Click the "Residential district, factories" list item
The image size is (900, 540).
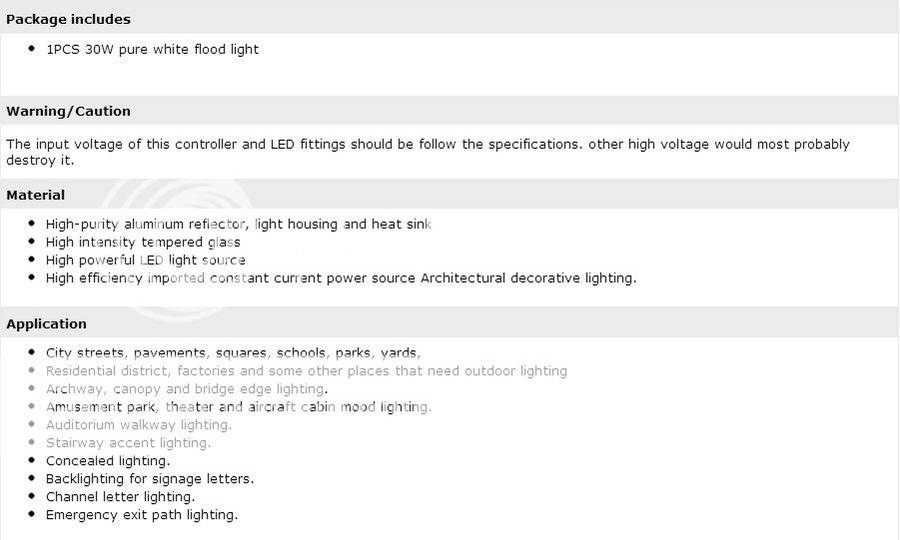tap(306, 371)
